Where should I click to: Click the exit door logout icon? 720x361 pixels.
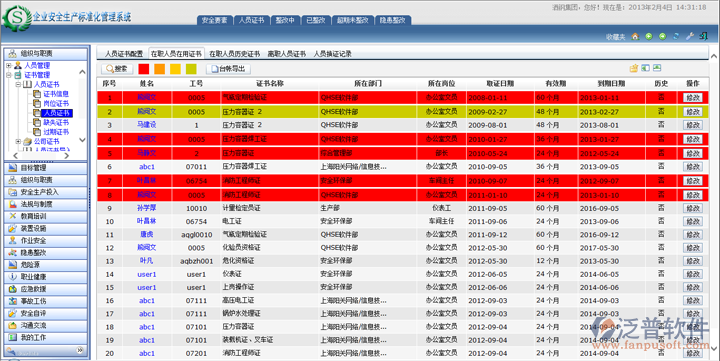coord(703,36)
